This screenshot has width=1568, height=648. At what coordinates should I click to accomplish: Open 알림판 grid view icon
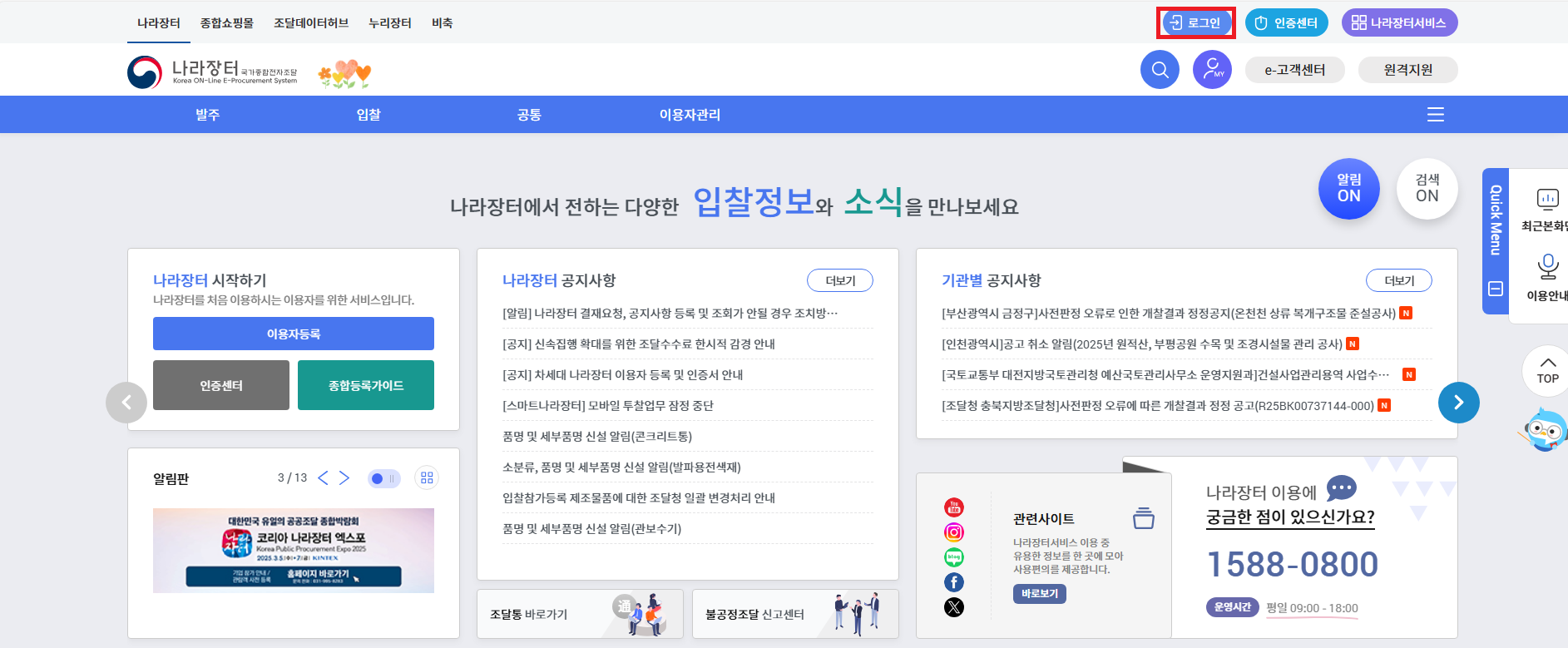coord(427,477)
